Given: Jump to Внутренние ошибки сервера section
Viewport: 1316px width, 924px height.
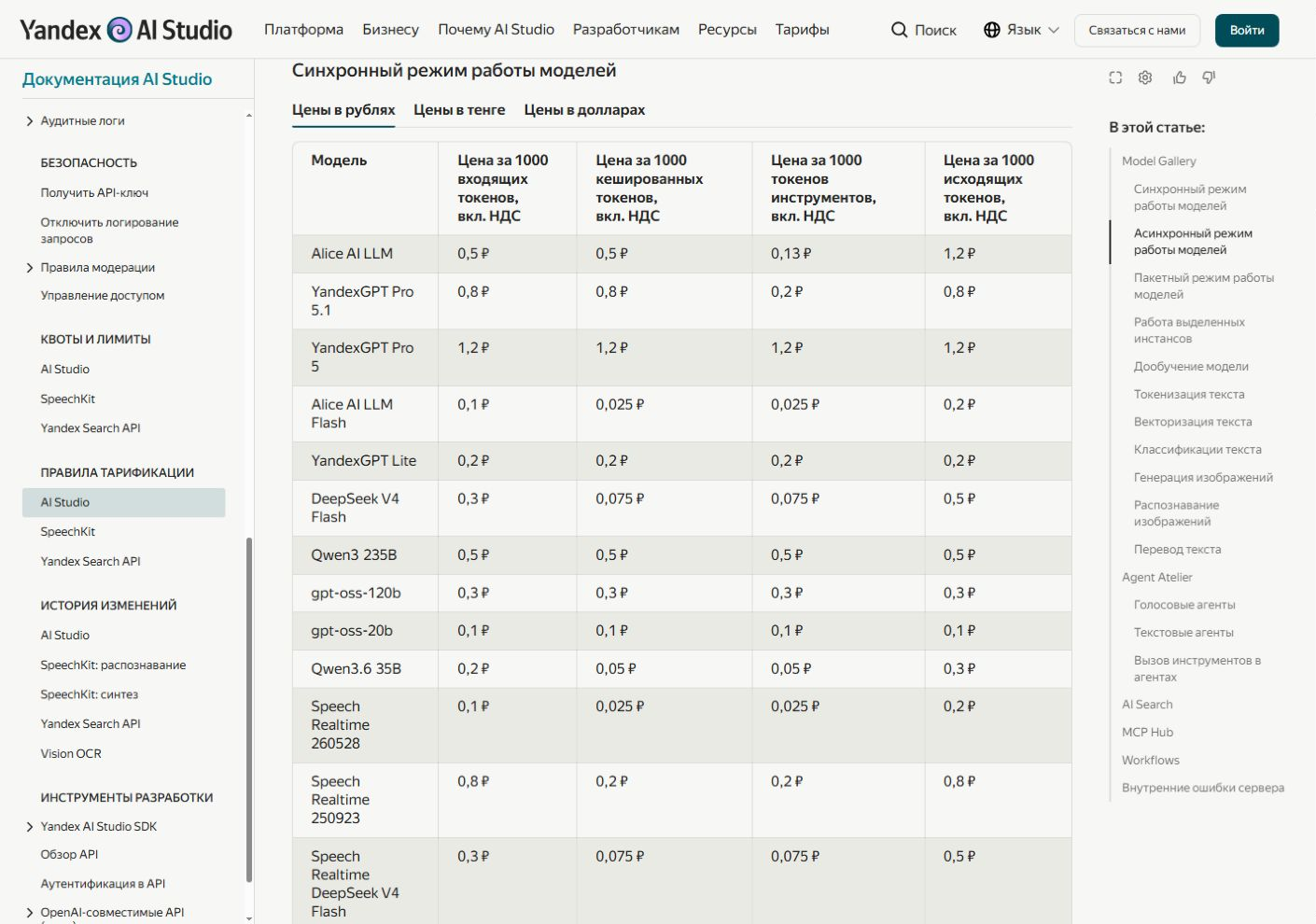Looking at the screenshot, I should 1203,788.
